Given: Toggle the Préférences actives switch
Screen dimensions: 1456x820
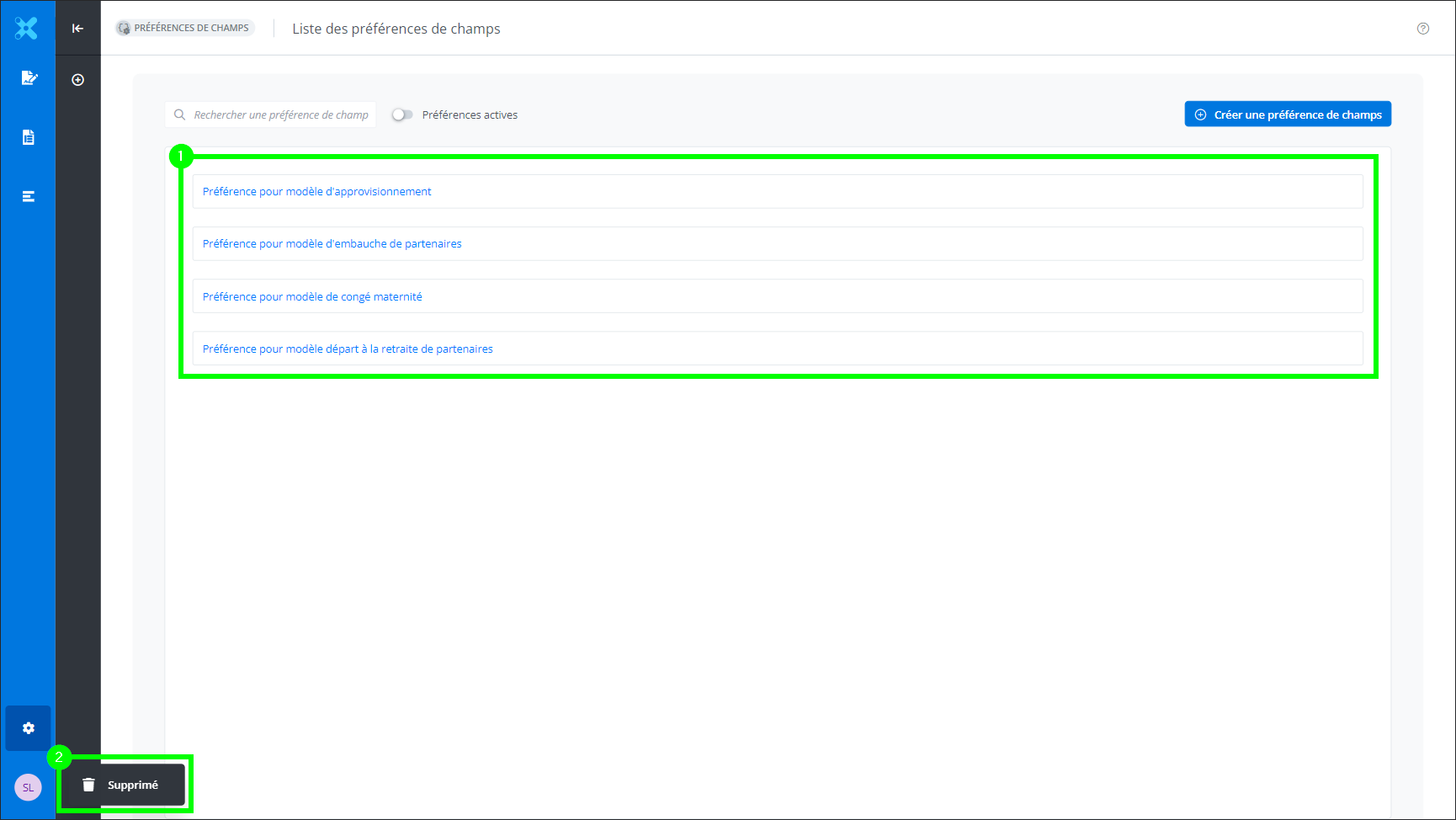Looking at the screenshot, I should 401,114.
